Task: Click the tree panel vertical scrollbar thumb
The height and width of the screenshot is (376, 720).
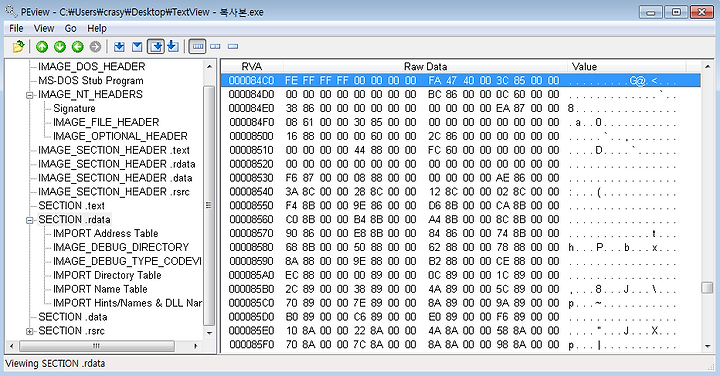Action: point(209,206)
